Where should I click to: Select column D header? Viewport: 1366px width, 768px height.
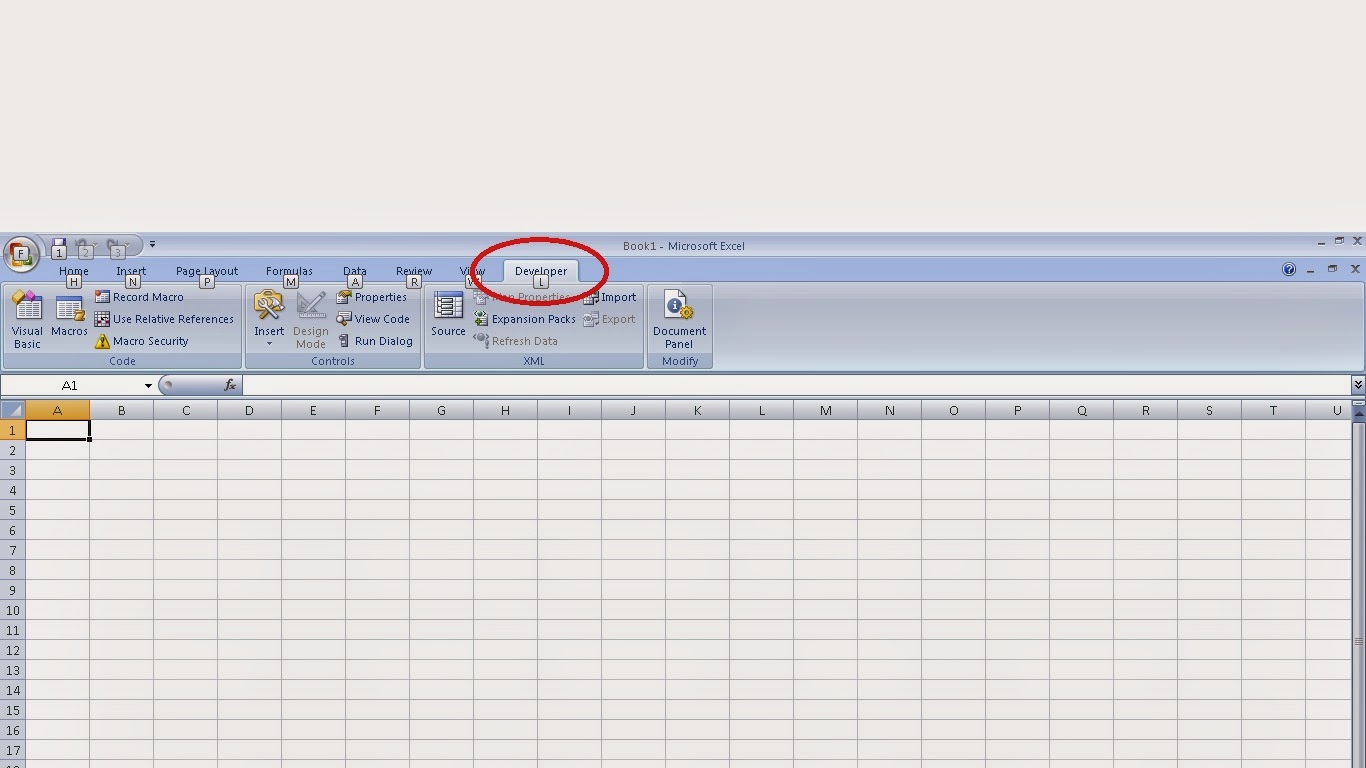point(249,410)
